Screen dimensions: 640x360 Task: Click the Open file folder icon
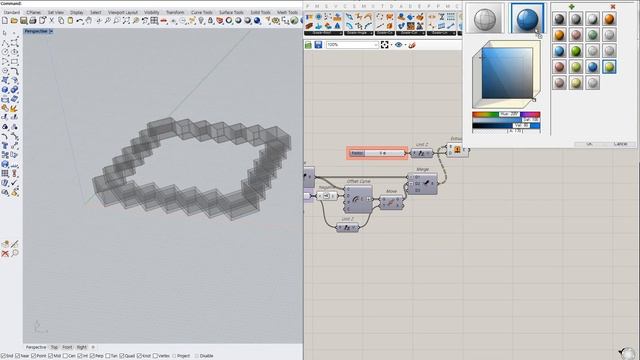point(14,20)
